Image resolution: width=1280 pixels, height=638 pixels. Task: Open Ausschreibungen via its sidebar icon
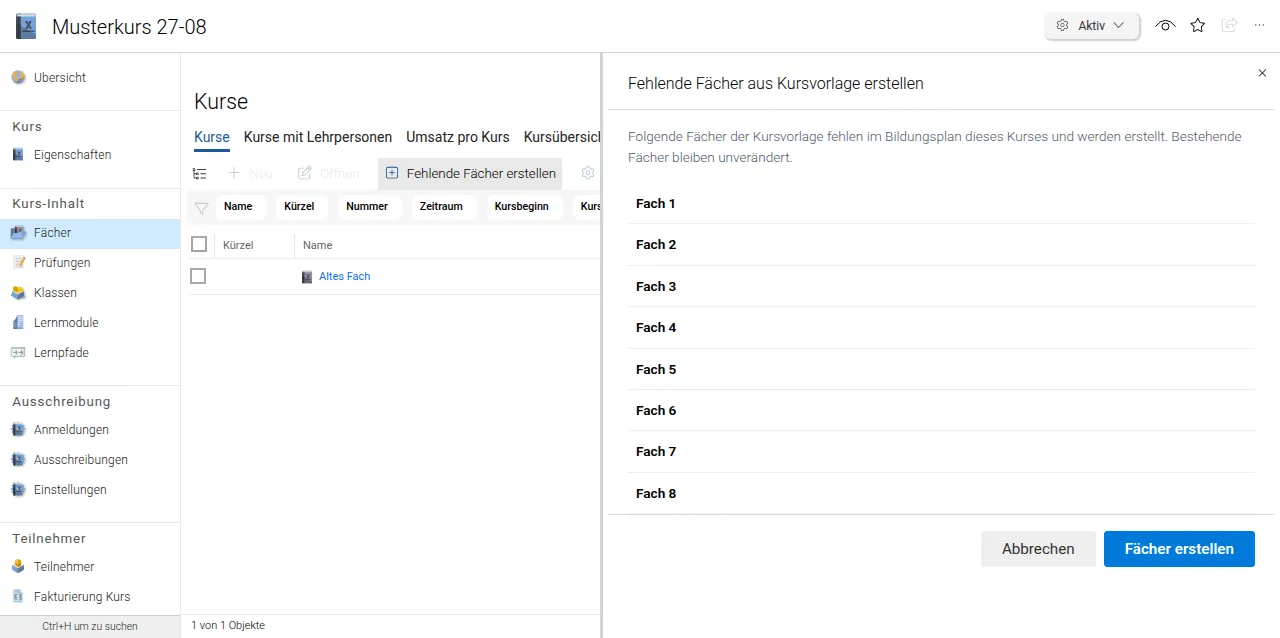point(18,460)
